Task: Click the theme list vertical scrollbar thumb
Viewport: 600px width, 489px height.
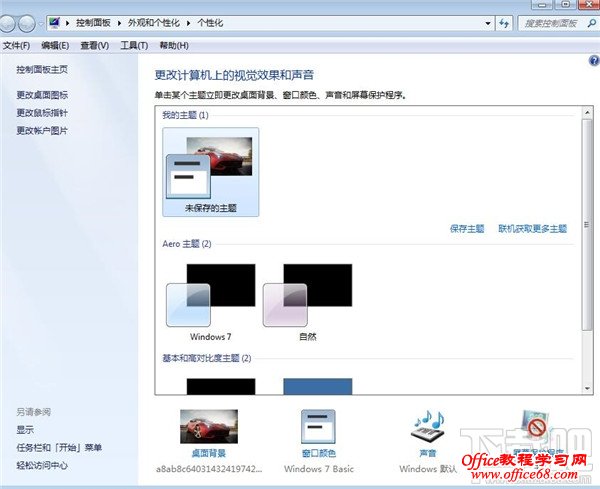Action: tap(587, 225)
